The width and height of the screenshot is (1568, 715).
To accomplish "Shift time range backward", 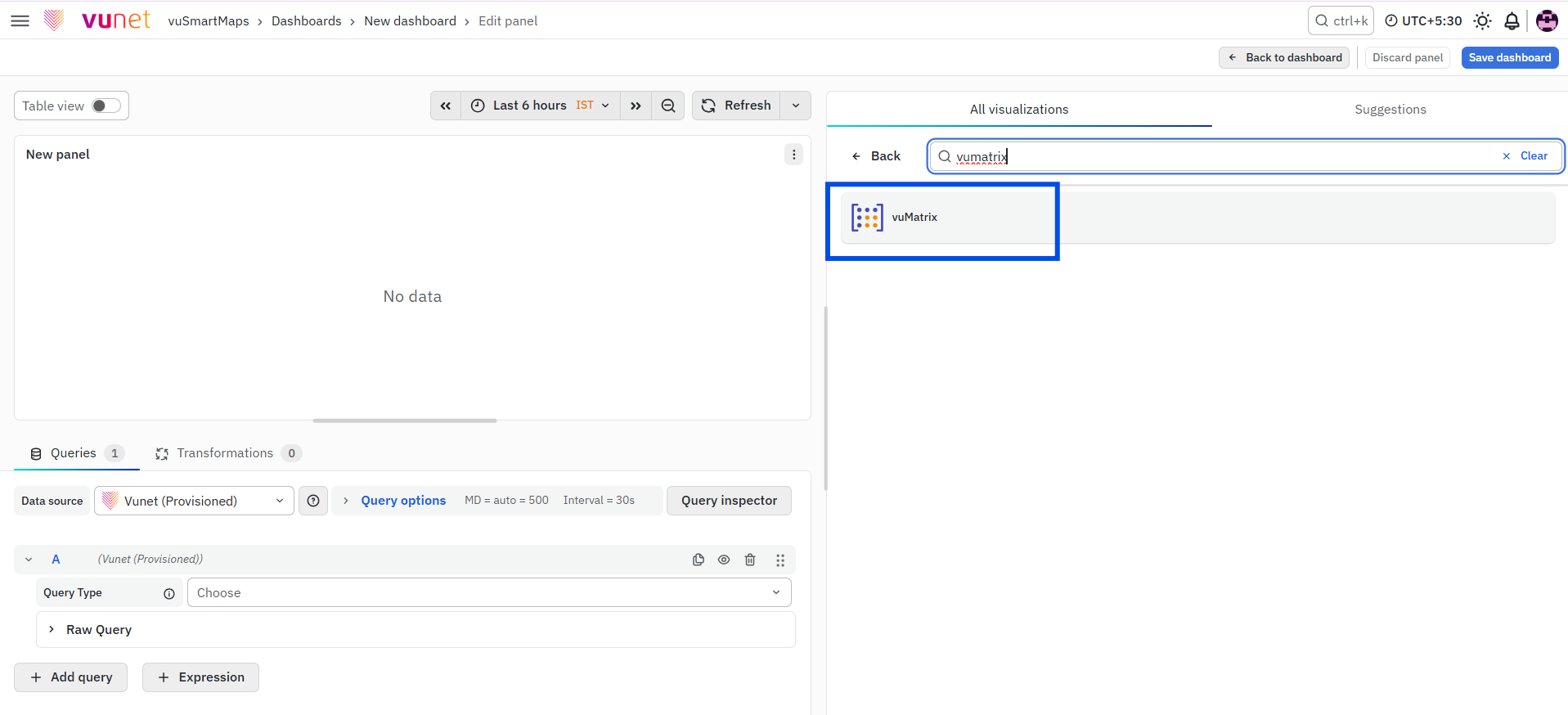I will tap(446, 106).
